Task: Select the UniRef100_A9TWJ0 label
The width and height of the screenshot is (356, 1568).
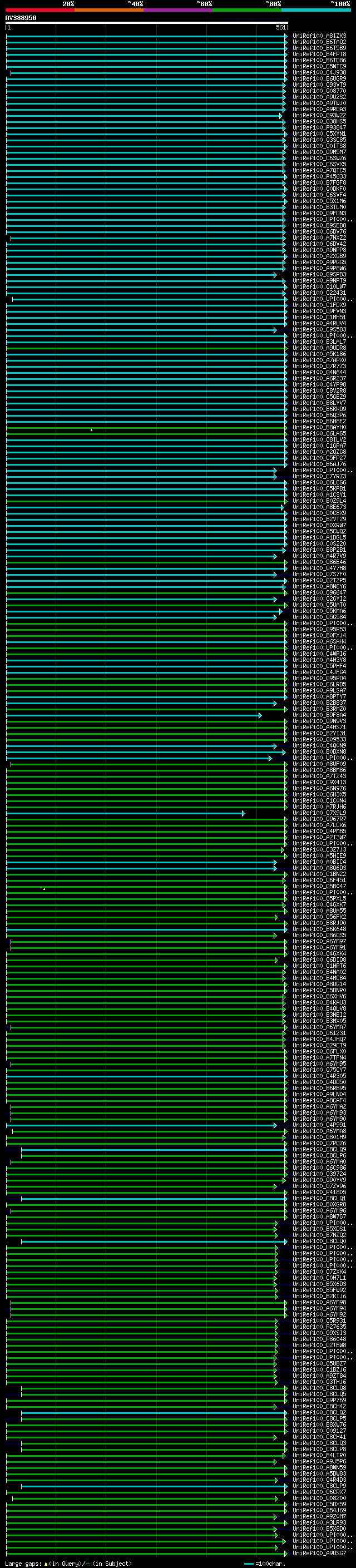Action: pyautogui.click(x=319, y=103)
